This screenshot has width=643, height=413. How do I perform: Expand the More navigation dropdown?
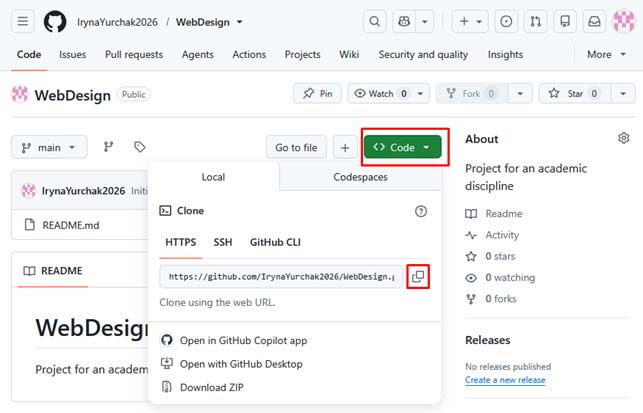click(x=607, y=55)
